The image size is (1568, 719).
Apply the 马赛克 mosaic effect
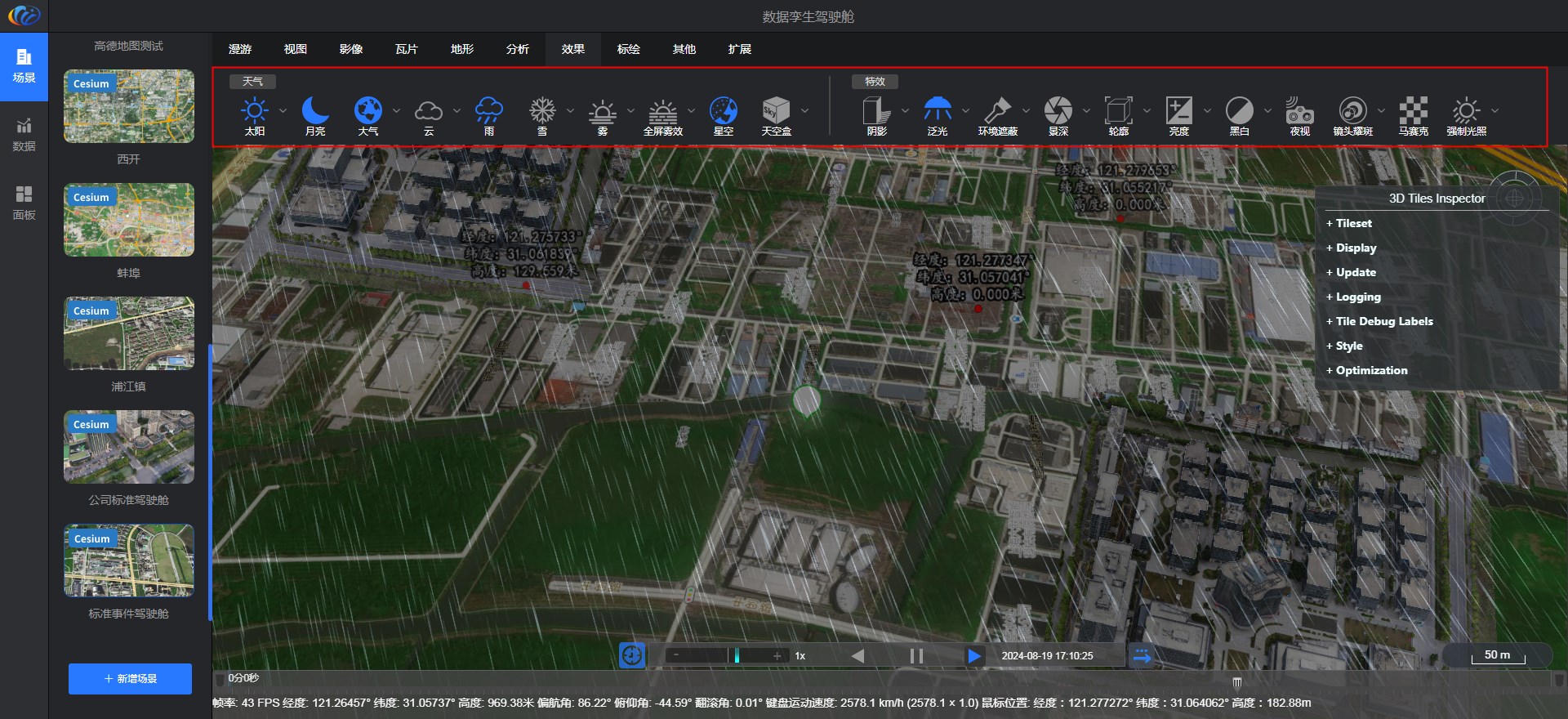click(1413, 111)
